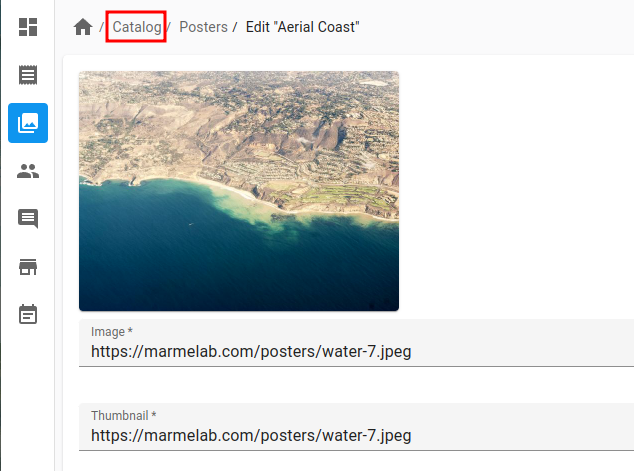The width and height of the screenshot is (634, 471).
Task: Click the storefront icon in the sidebar
Action: click(28, 267)
